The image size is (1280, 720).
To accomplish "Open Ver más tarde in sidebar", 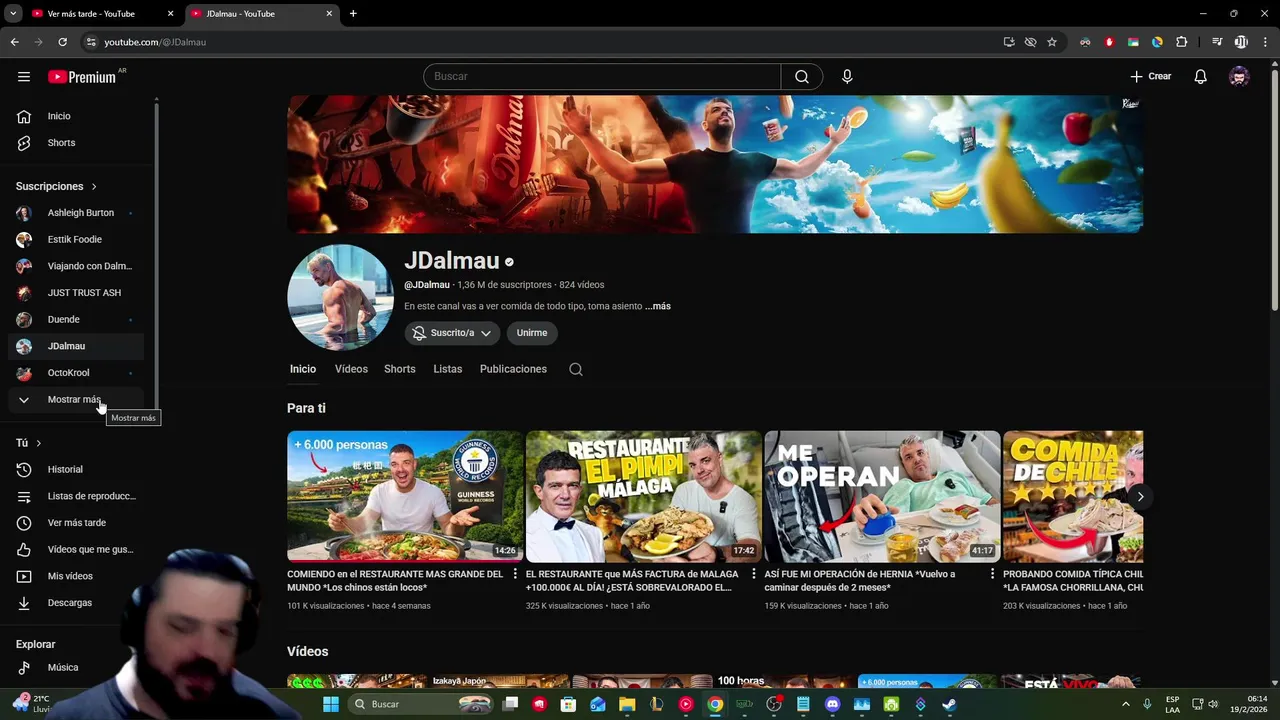I will pyautogui.click(x=76, y=523).
